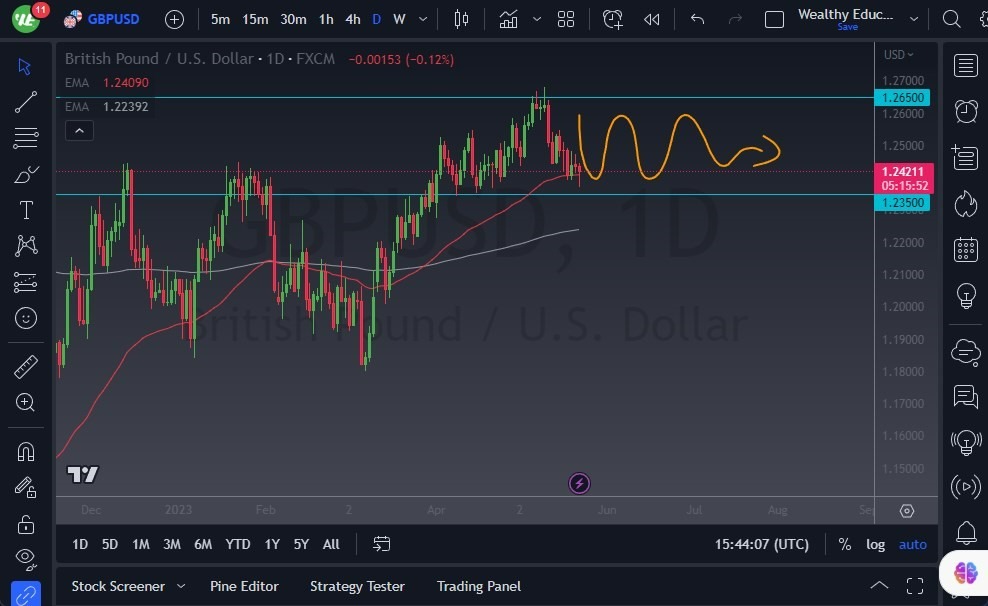Select the Emoji sticker tool

[25, 318]
